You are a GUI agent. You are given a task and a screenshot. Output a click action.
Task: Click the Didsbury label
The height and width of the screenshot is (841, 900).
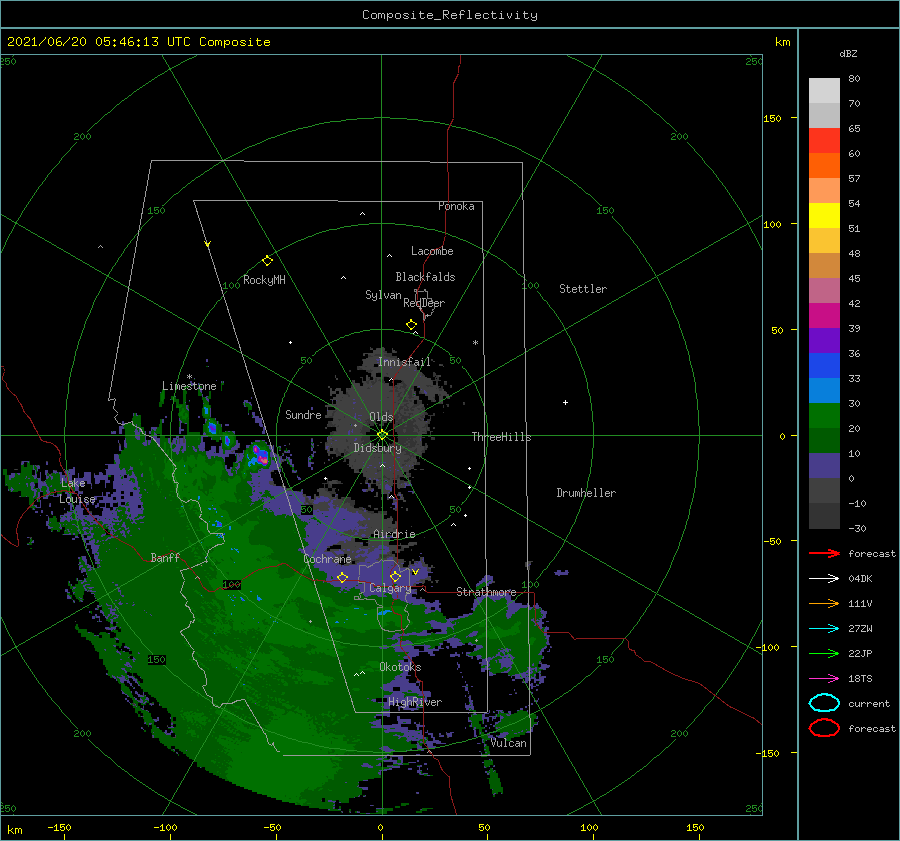(377, 448)
